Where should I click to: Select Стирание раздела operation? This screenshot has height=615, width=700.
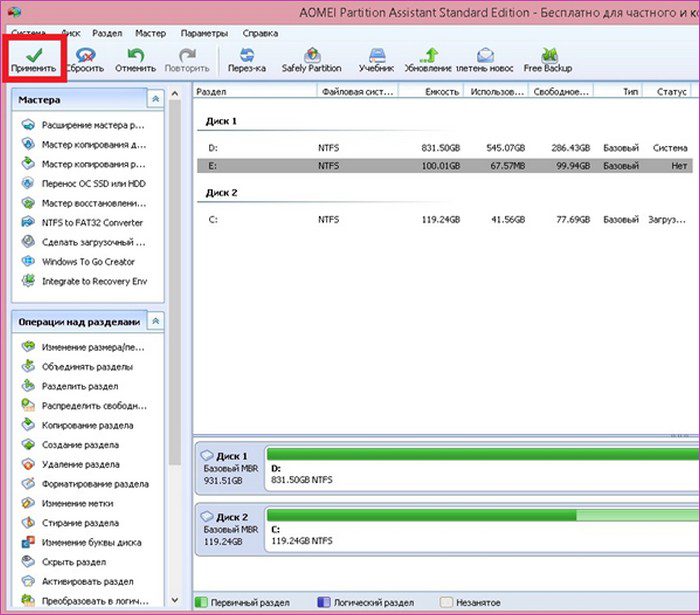point(70,523)
